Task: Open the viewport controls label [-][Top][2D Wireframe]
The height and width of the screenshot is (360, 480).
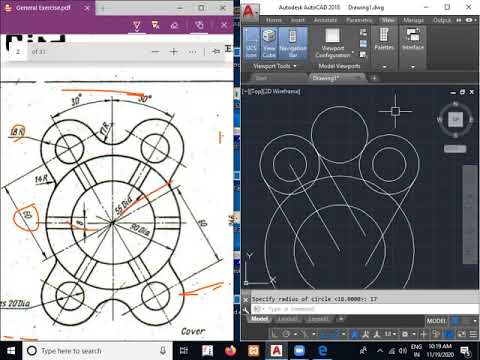Action: [271, 91]
